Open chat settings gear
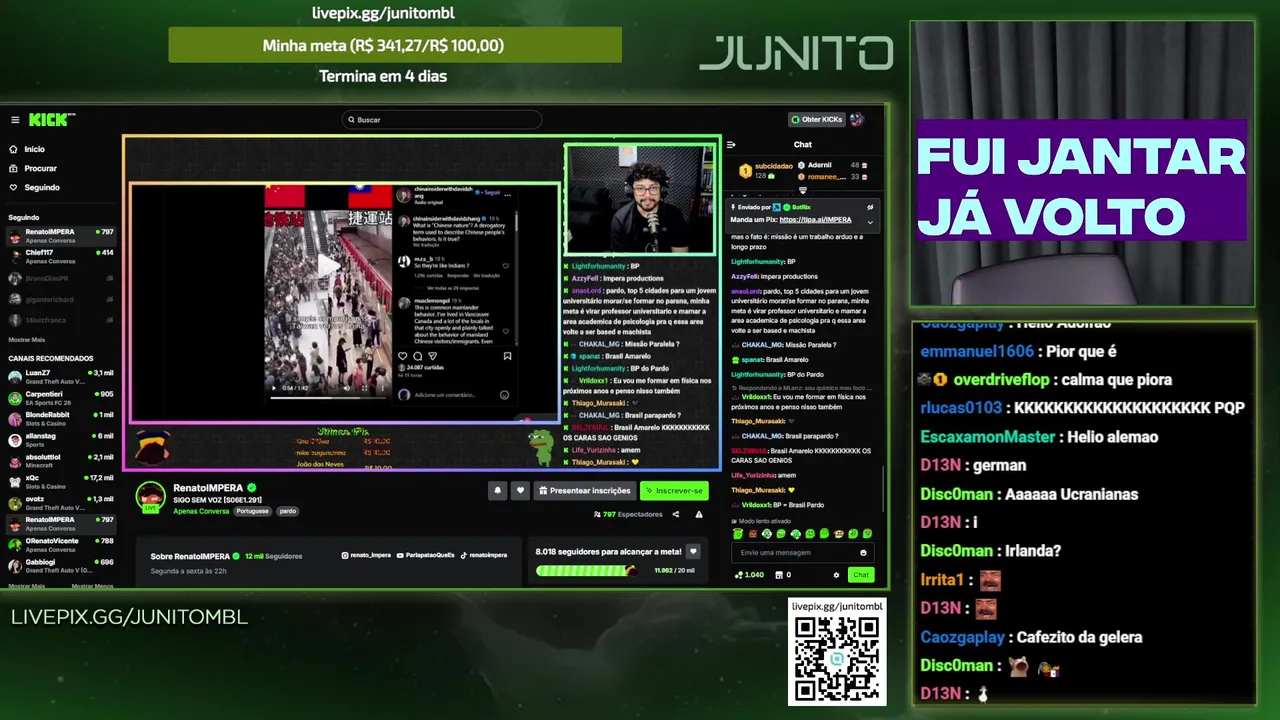This screenshot has width=1280, height=720. coord(836,575)
